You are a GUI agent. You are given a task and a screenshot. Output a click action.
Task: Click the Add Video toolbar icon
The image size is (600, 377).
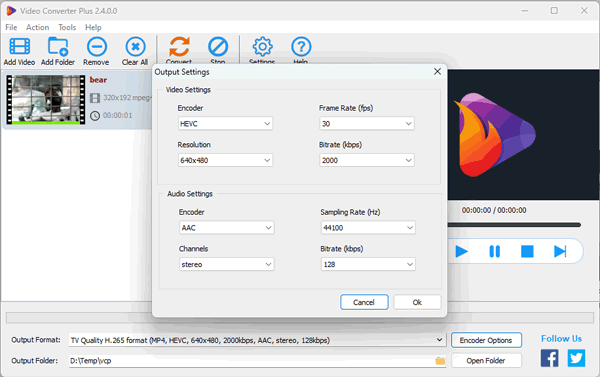click(x=20, y=46)
